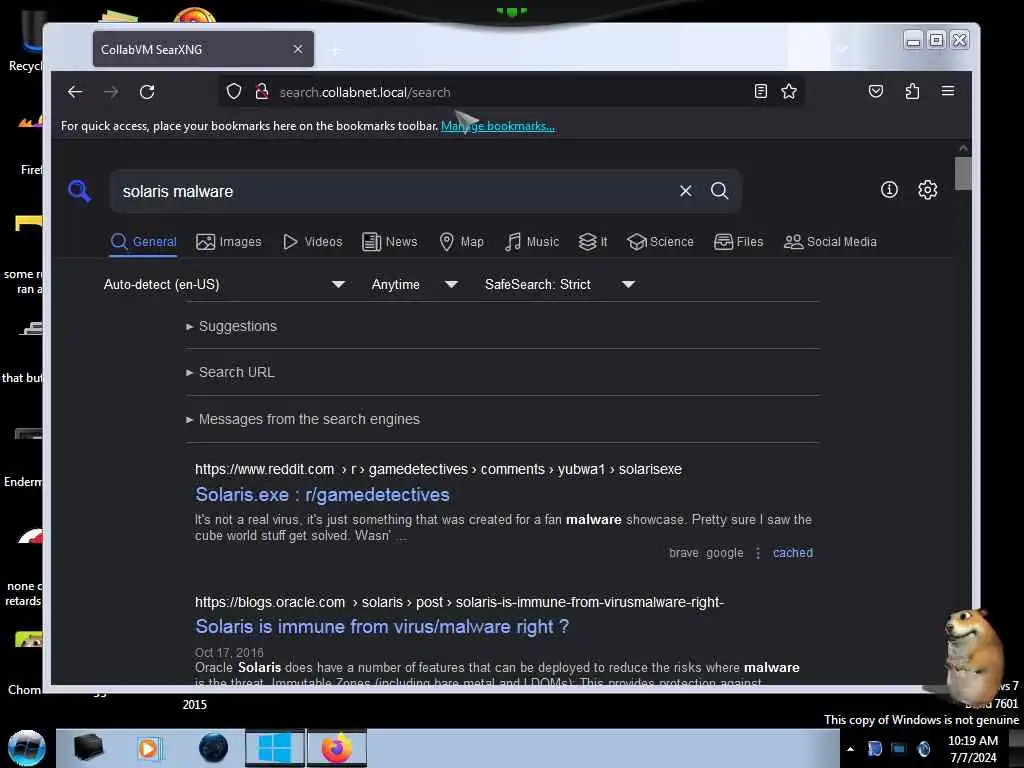
Task: Click the browser address bar
Action: 509,92
